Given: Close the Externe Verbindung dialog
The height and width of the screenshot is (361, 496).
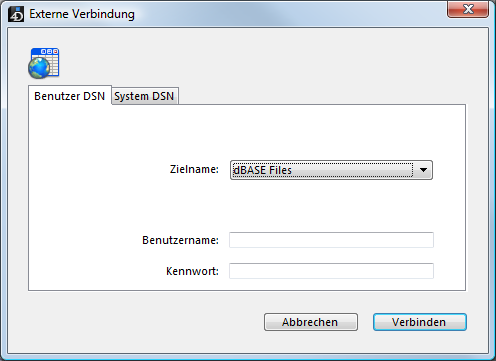Looking at the screenshot, I should coord(468,9).
